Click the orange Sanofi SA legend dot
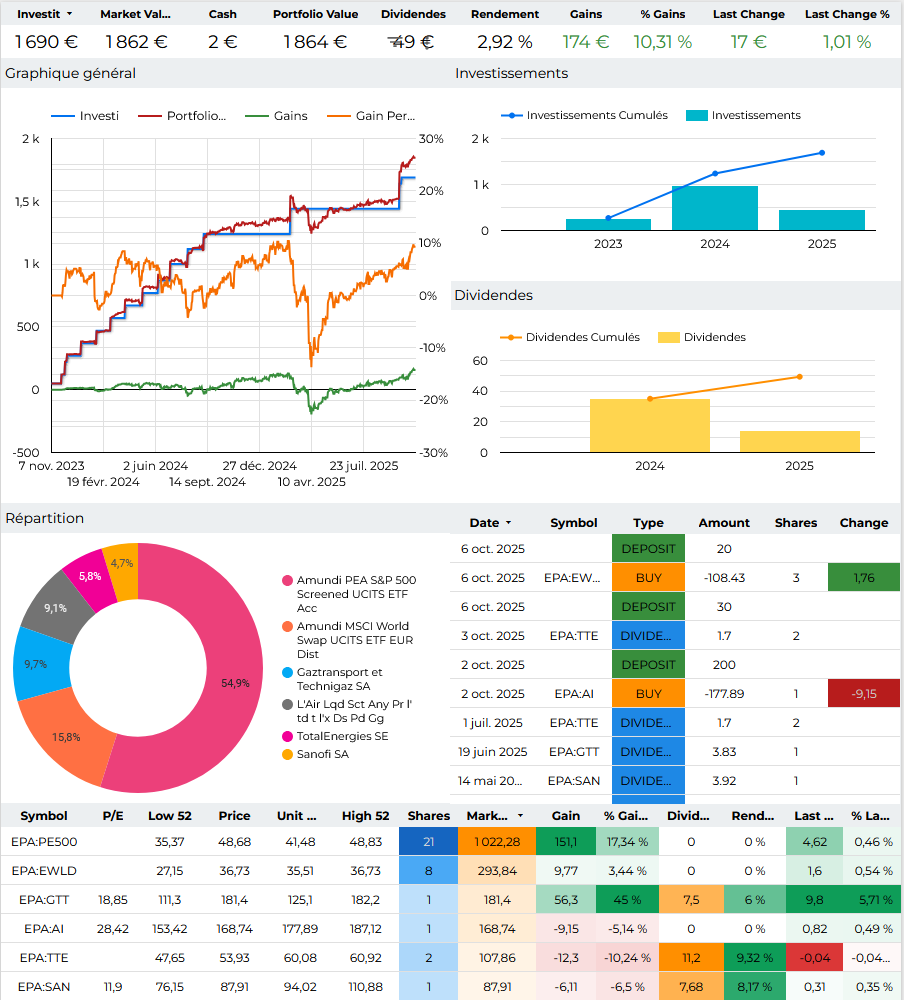Image resolution: width=904 pixels, height=1000 pixels. [x=288, y=755]
